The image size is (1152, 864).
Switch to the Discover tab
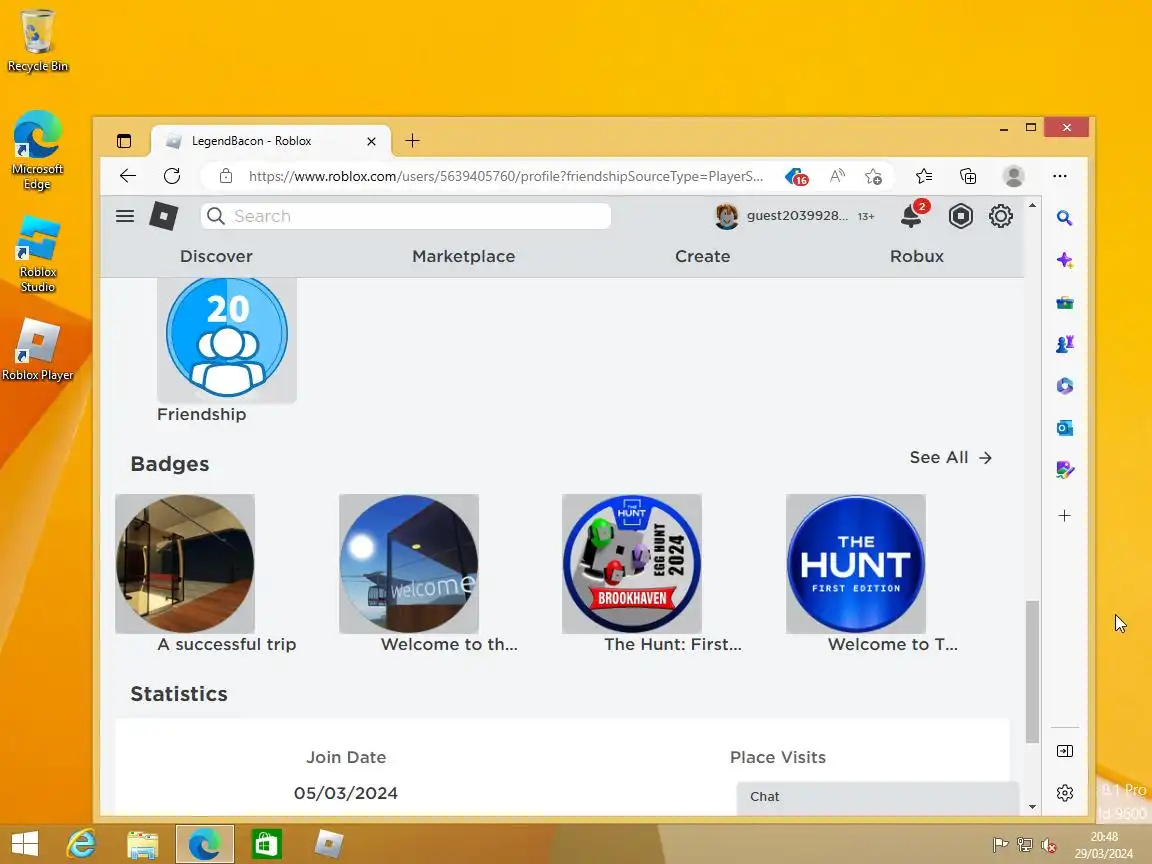[x=216, y=256]
